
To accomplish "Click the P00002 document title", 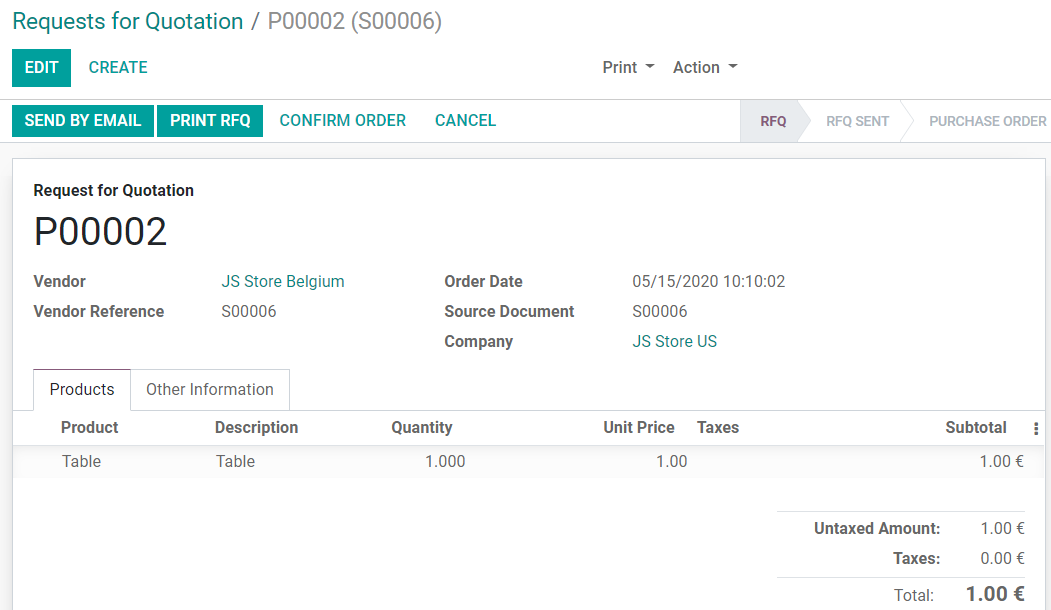I will point(100,231).
